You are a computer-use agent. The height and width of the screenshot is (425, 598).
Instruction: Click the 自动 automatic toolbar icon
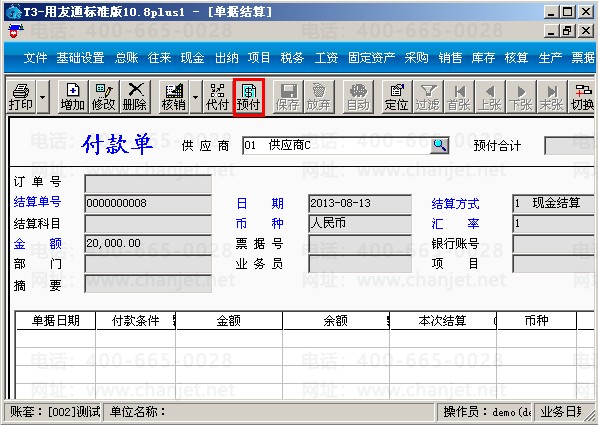358,97
